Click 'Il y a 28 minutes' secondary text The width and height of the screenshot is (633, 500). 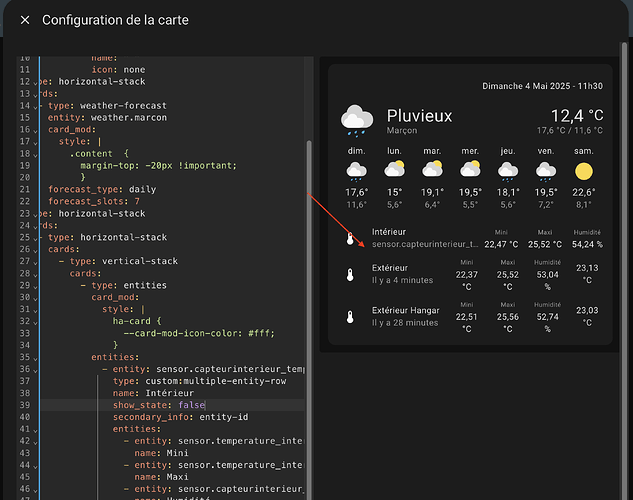pos(405,323)
